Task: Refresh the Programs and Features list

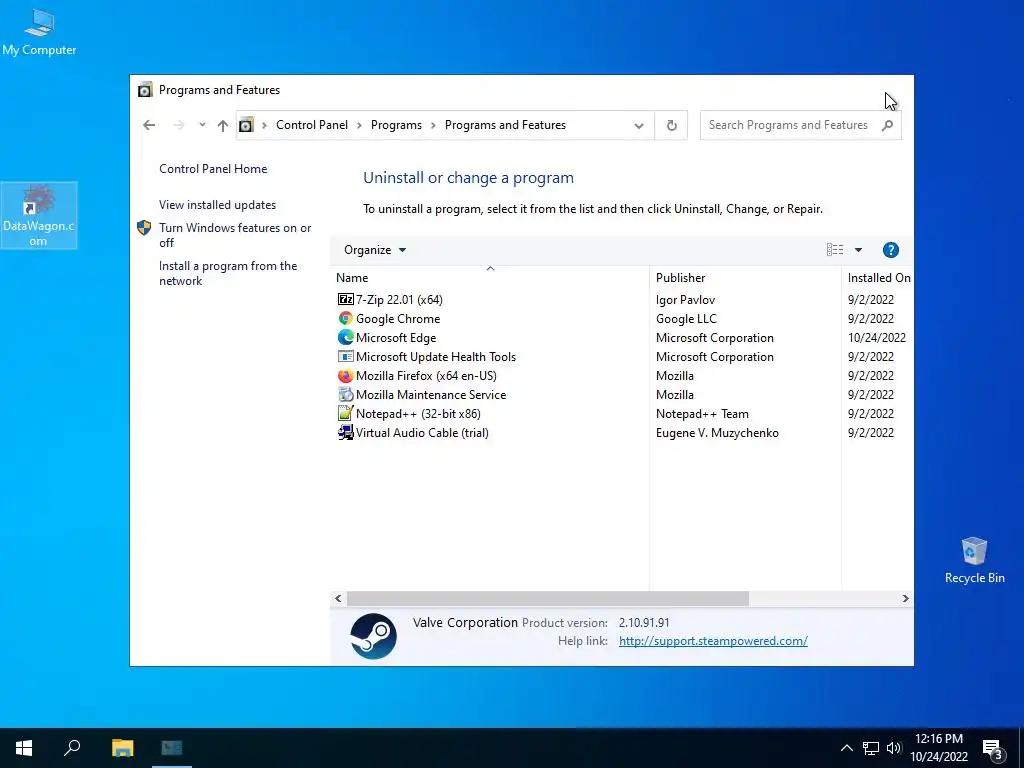Action: 671,125
